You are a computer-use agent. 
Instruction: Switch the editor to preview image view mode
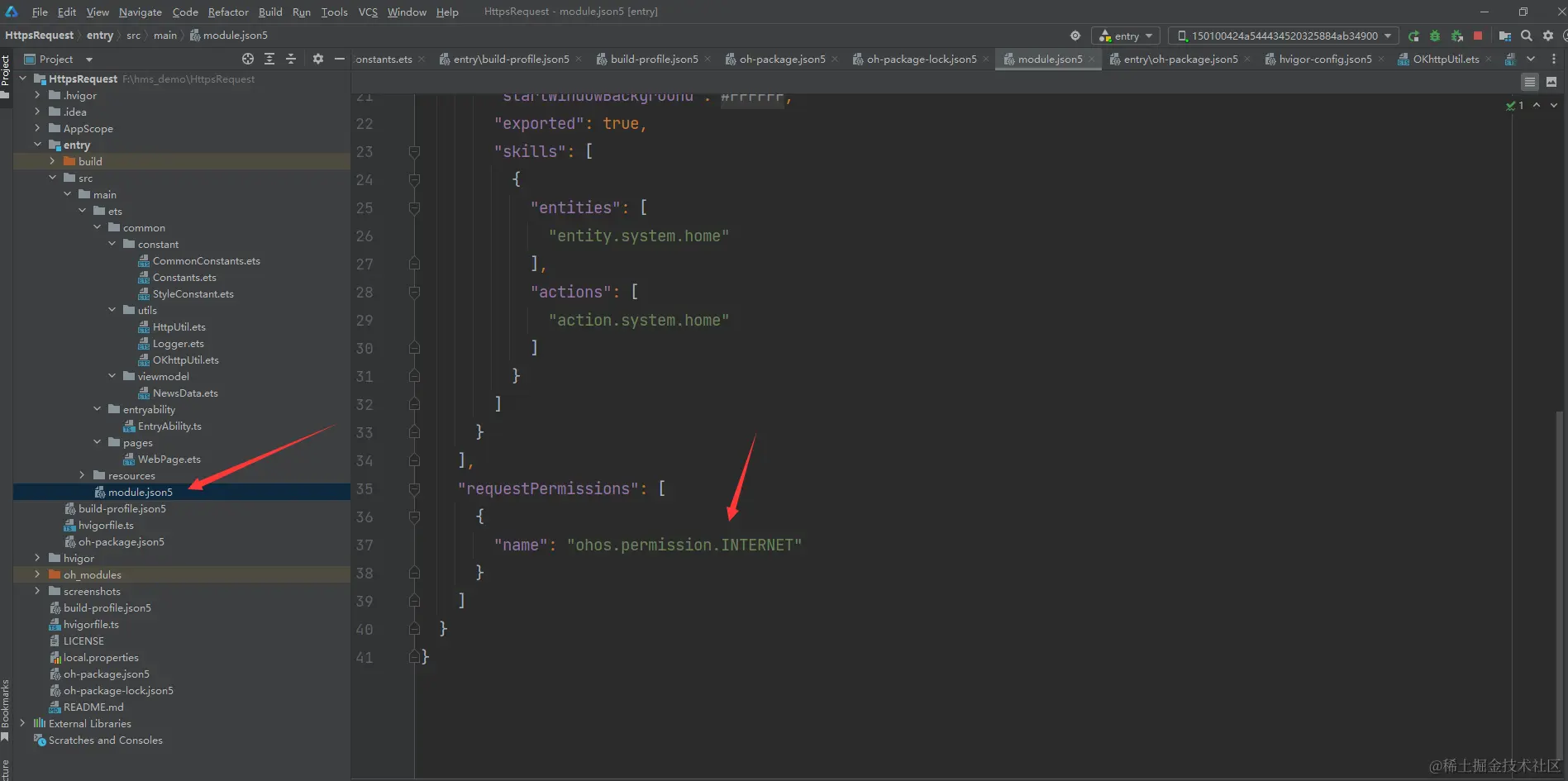click(1551, 82)
